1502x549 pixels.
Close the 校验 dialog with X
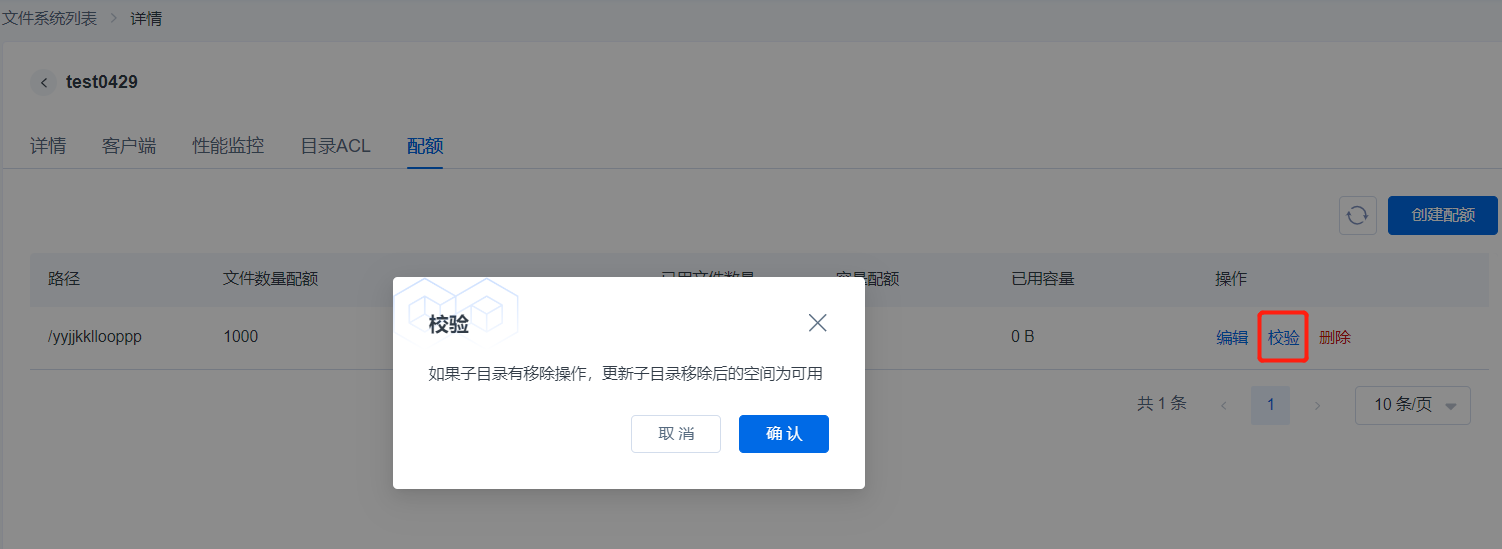pos(817,323)
